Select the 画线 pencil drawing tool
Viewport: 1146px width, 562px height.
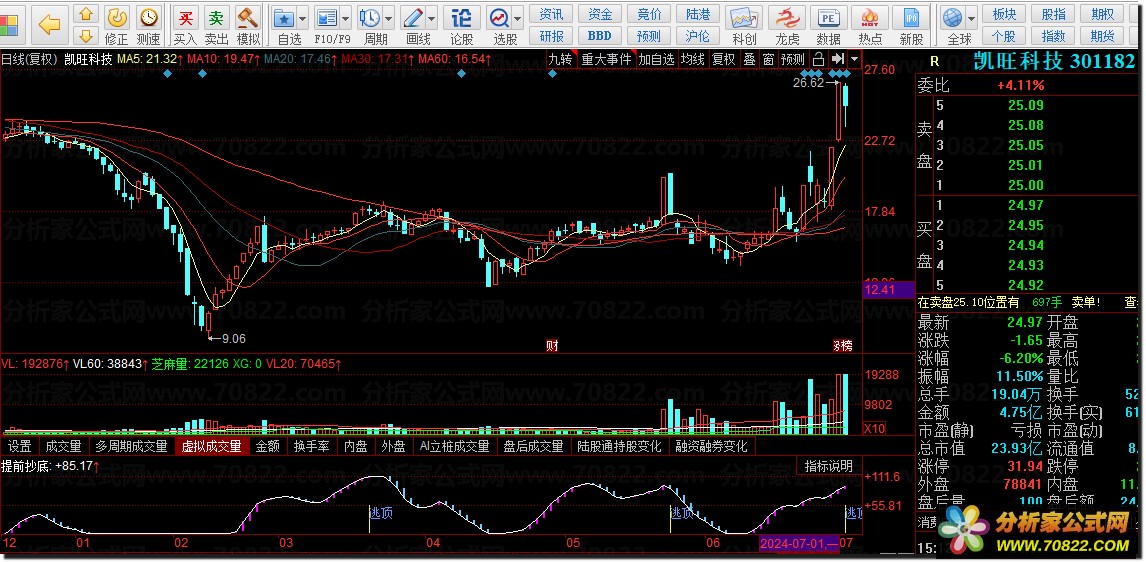[x=414, y=18]
